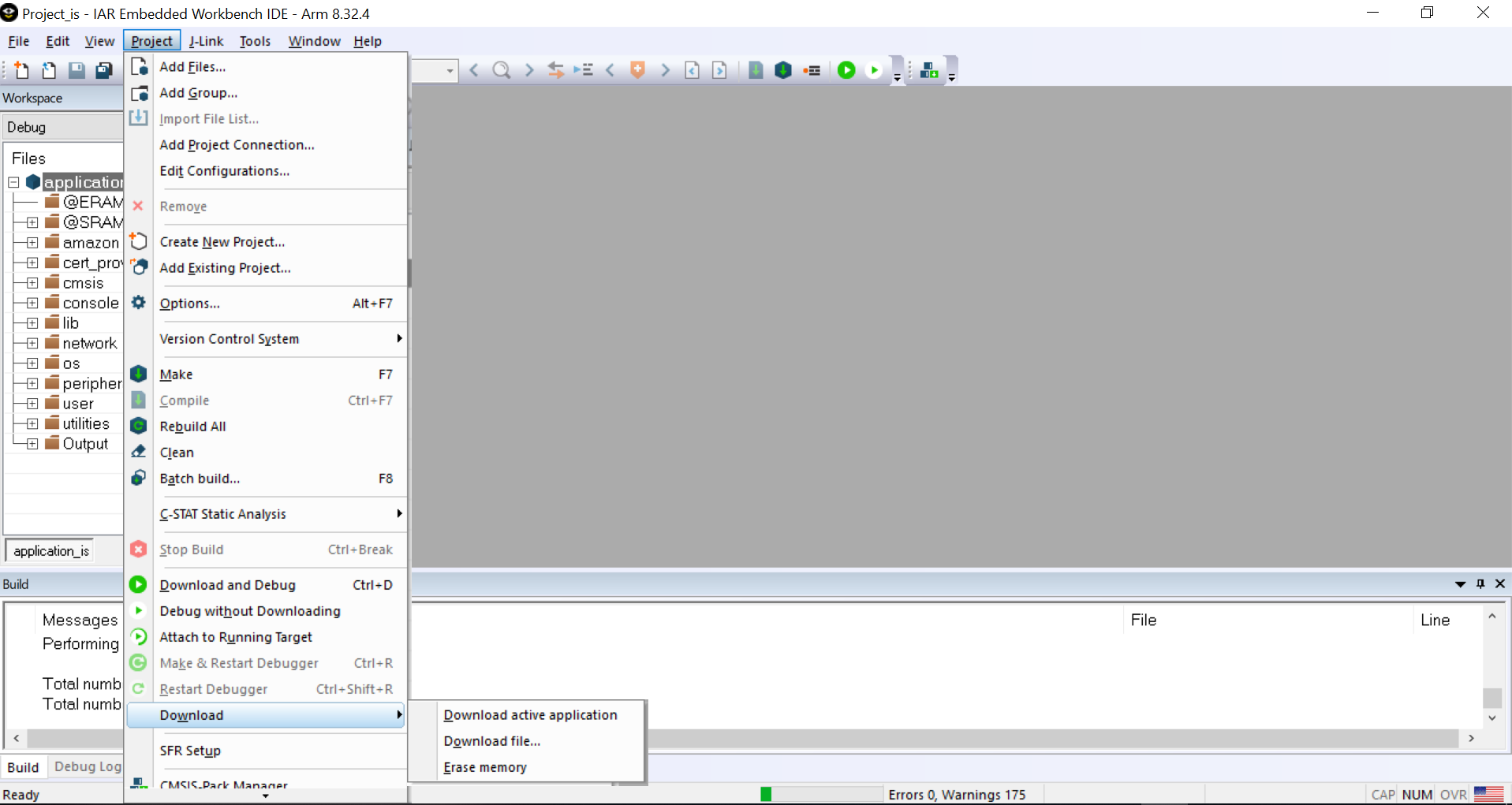The image size is (1512, 805).
Task: Click the Clean eraser icon in menu
Action: click(x=139, y=452)
